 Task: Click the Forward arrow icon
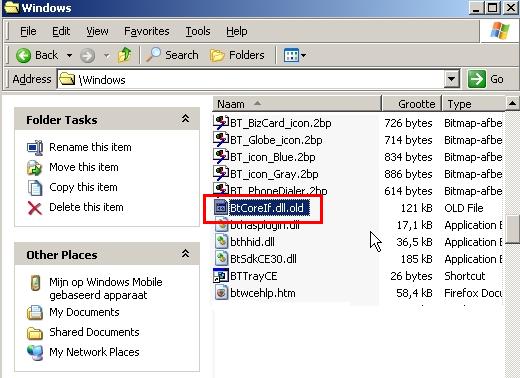pyautogui.click(x=88, y=55)
